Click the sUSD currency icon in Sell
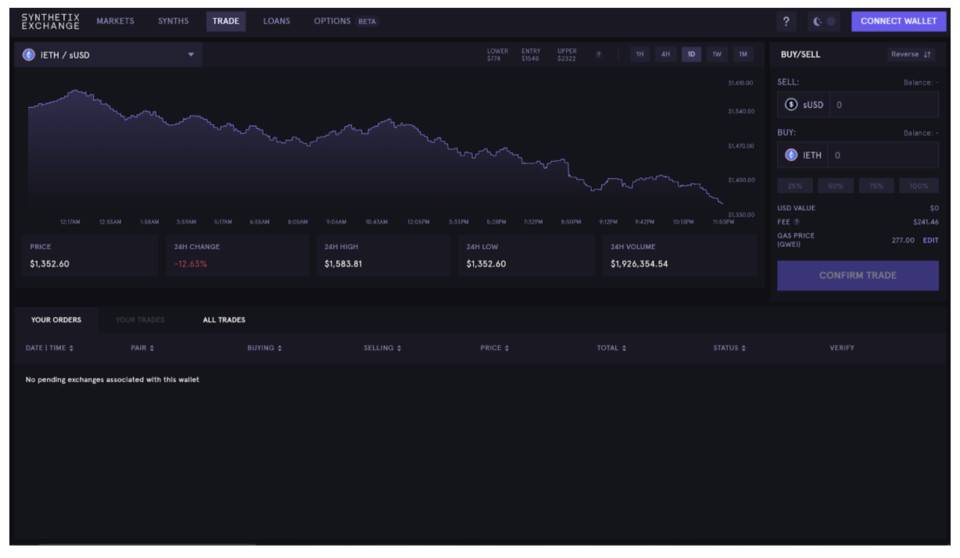The width and height of the screenshot is (960, 558). click(x=791, y=105)
